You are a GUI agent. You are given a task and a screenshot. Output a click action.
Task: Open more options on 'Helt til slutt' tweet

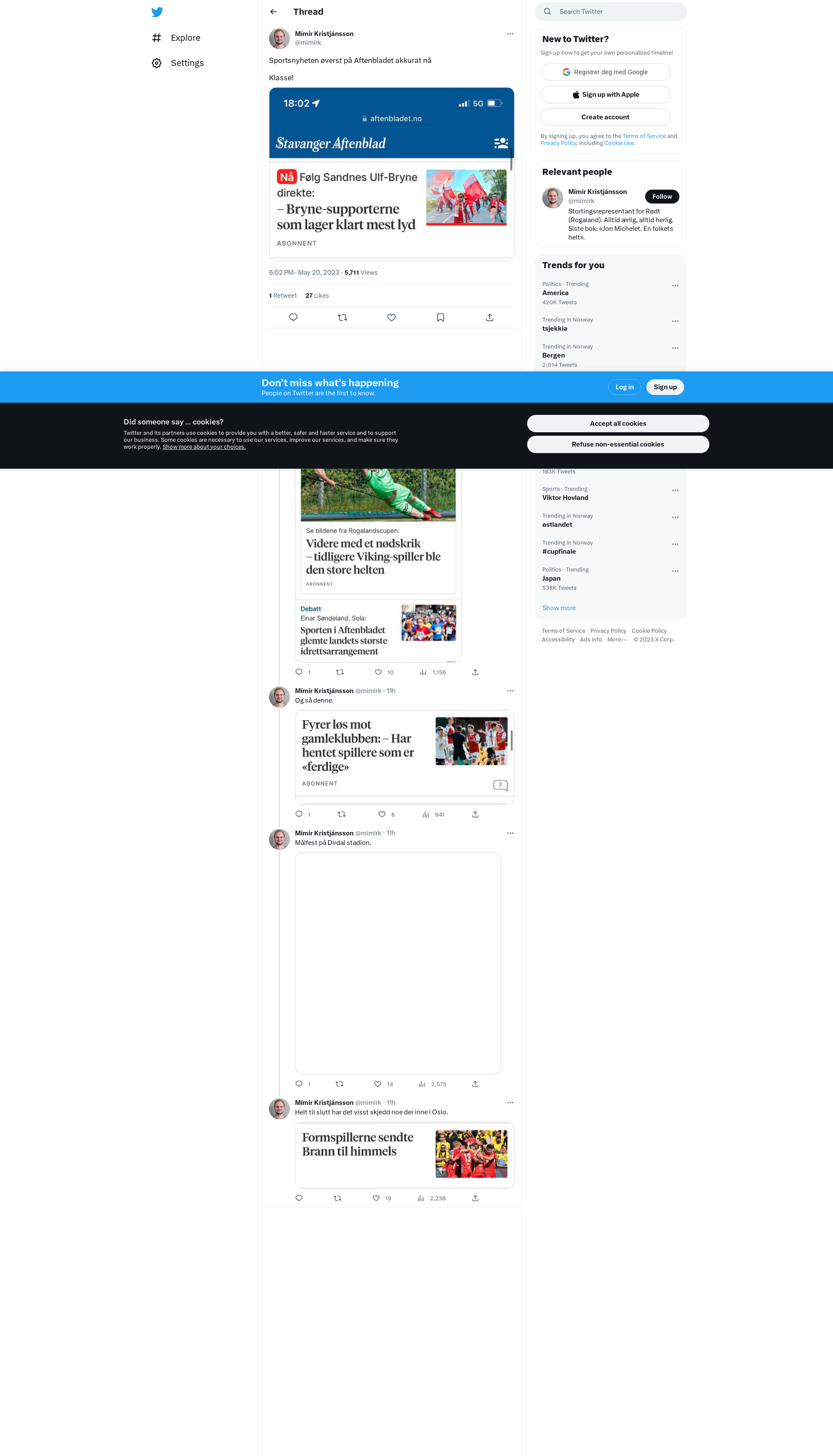click(x=510, y=1102)
